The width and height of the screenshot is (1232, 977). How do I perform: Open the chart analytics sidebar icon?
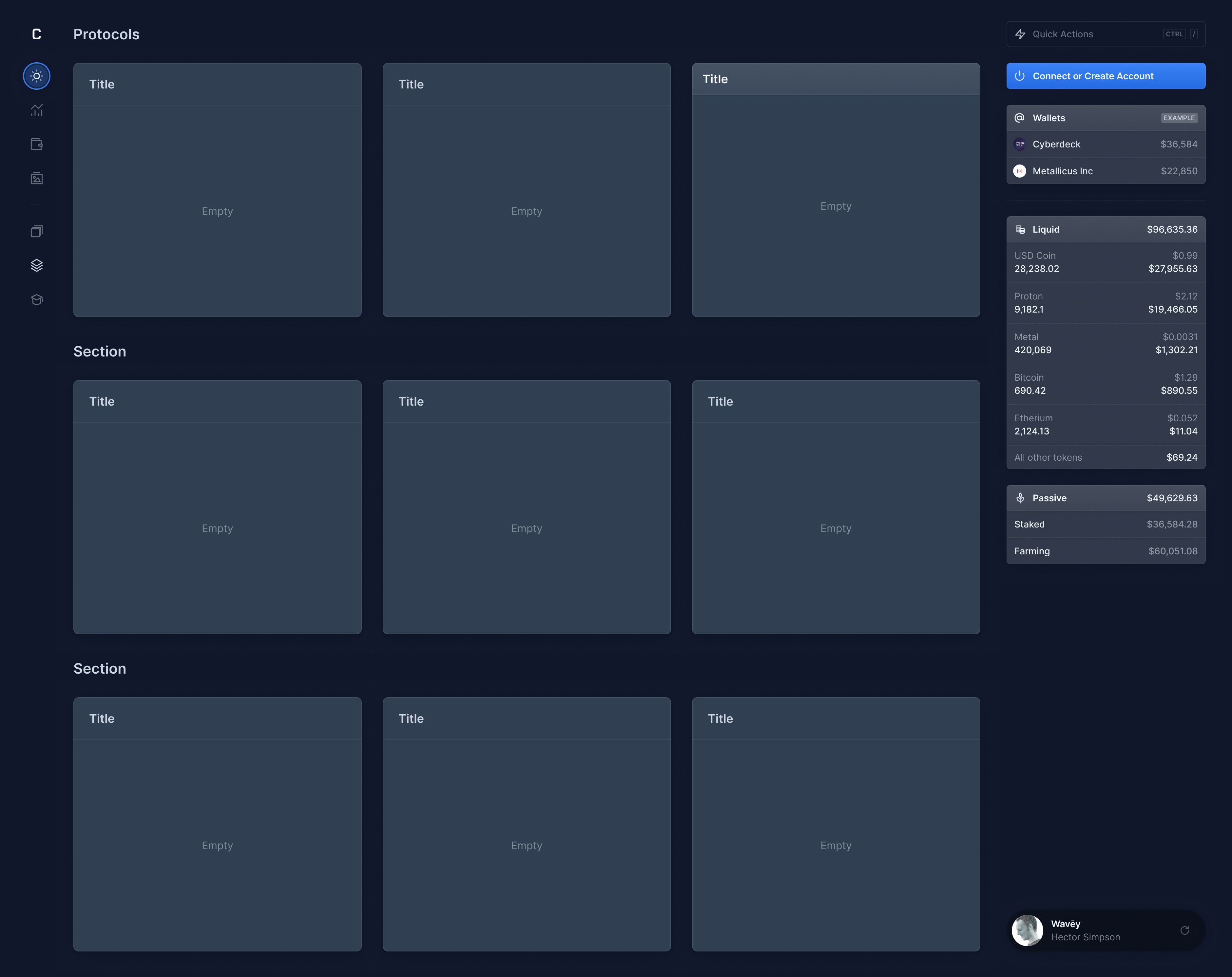pyautogui.click(x=37, y=110)
